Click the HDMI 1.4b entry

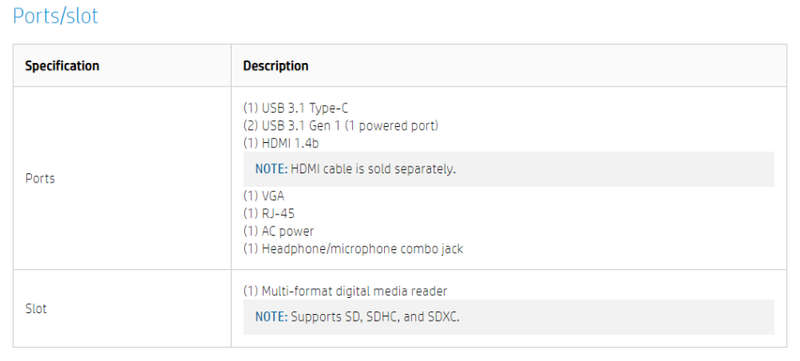pos(281,143)
